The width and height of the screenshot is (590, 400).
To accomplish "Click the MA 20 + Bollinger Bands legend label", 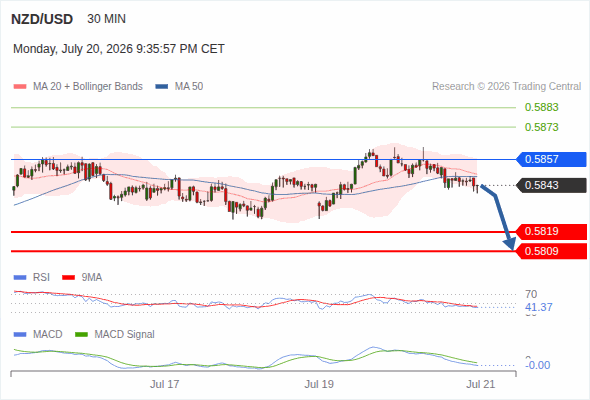I will point(88,87).
